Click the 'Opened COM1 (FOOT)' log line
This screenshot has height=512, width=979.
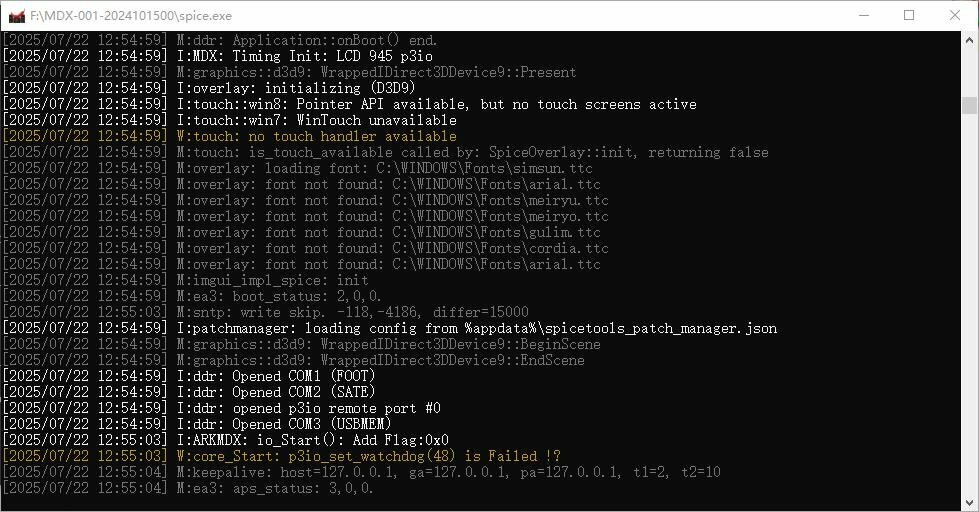pos(189,376)
